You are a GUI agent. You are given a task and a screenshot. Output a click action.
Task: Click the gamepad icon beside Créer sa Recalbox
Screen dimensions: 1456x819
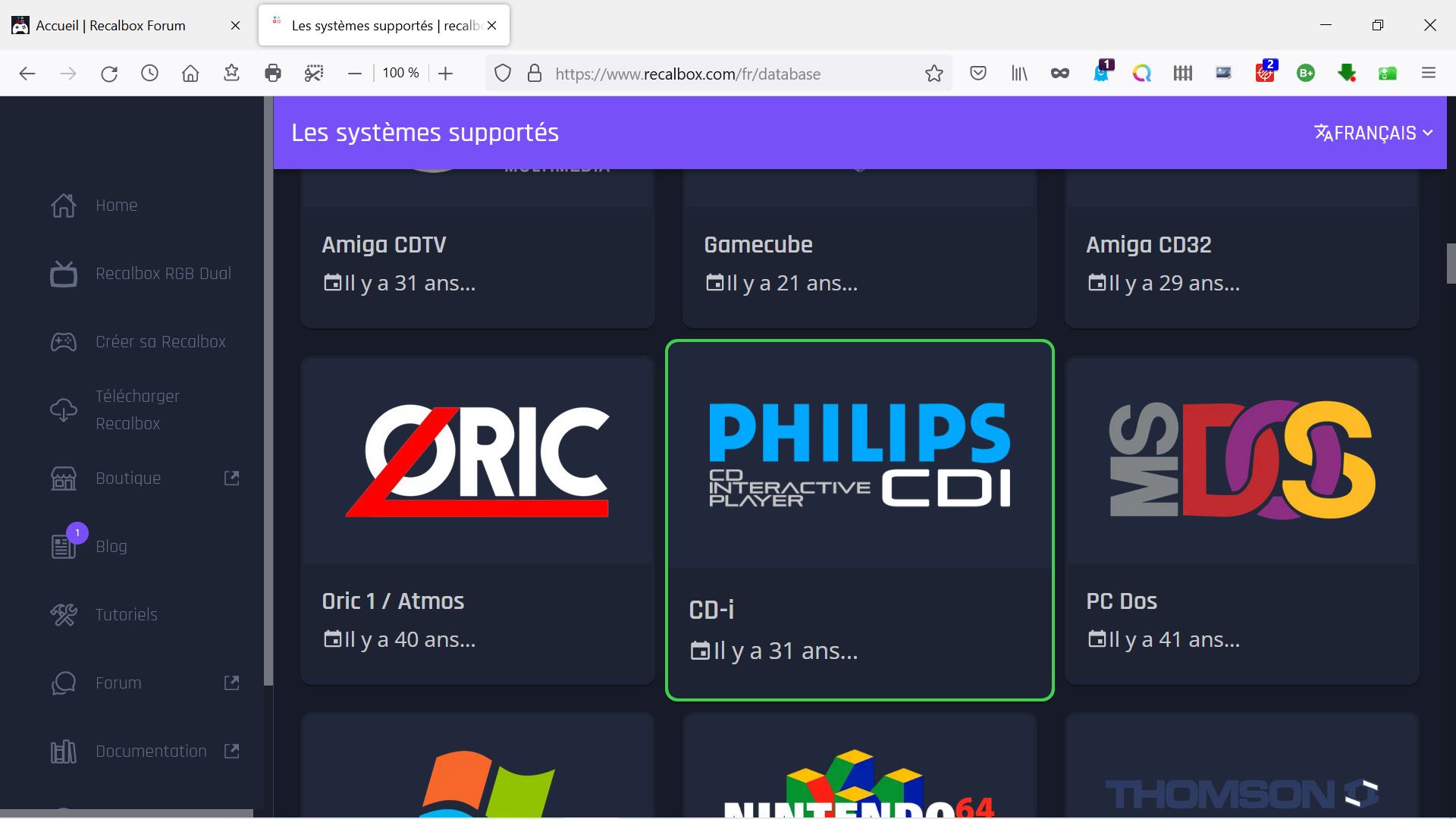coord(64,342)
